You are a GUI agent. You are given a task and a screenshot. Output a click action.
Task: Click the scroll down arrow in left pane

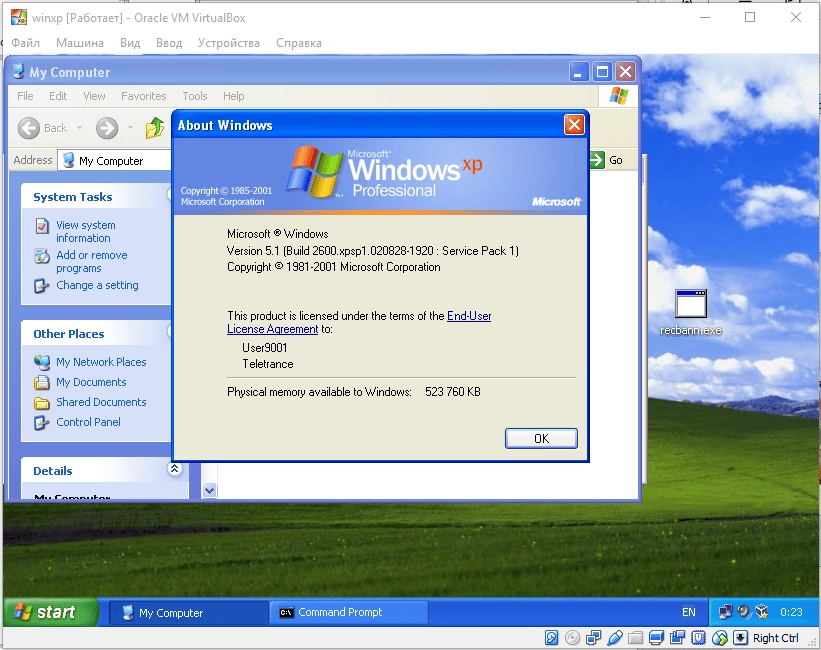(x=209, y=491)
